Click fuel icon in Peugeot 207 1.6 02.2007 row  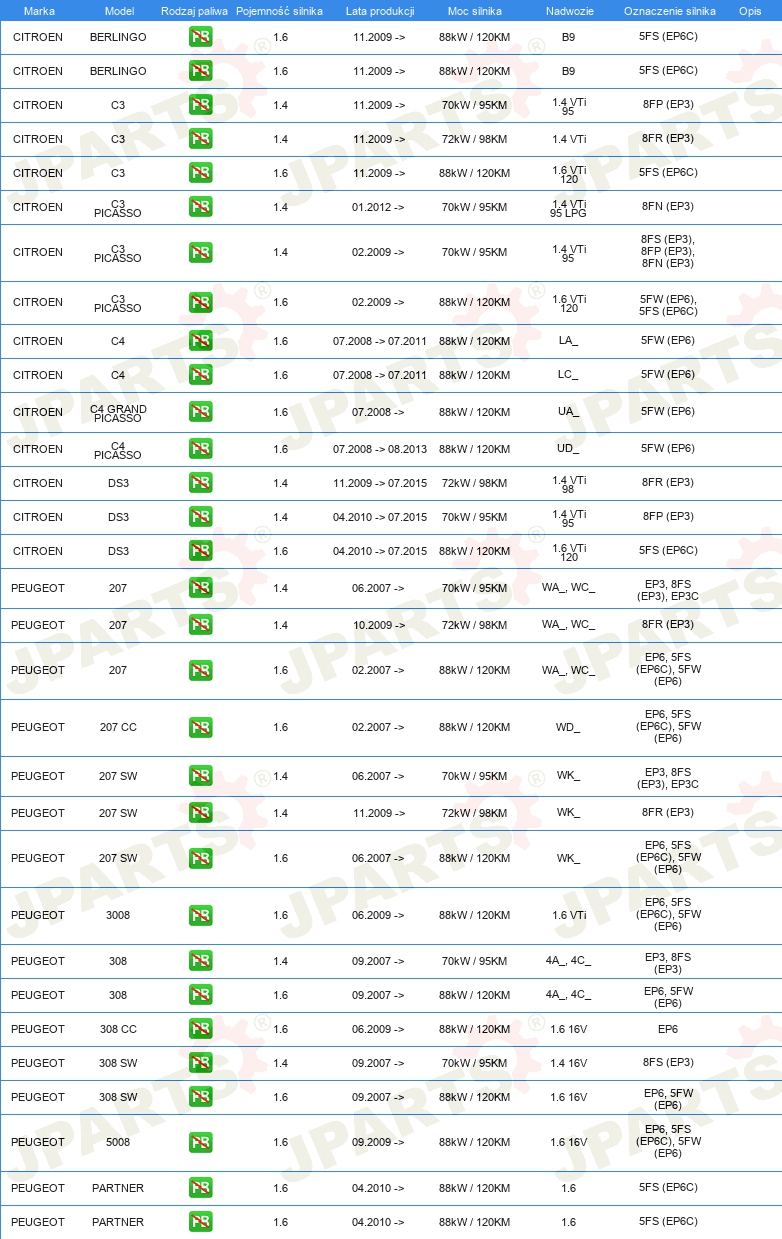(200, 670)
